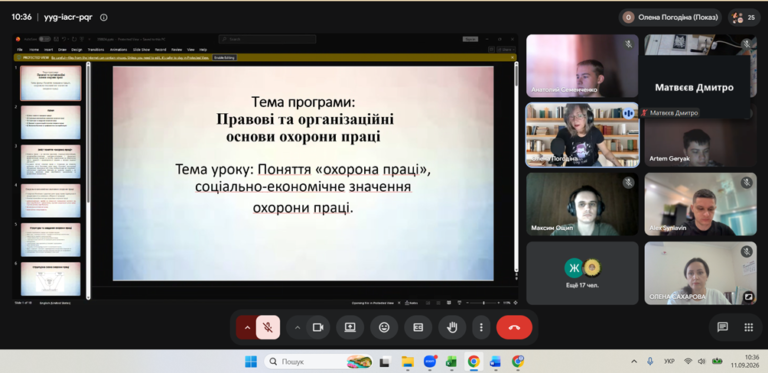Open video settings arrow beside camera button
This screenshot has width=768, height=373.
point(297,327)
